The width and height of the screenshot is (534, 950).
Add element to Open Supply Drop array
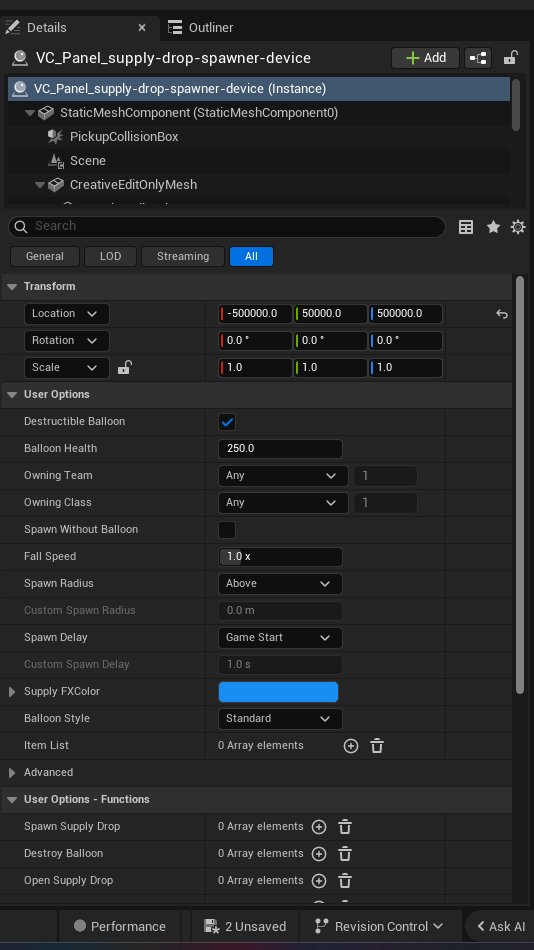319,881
